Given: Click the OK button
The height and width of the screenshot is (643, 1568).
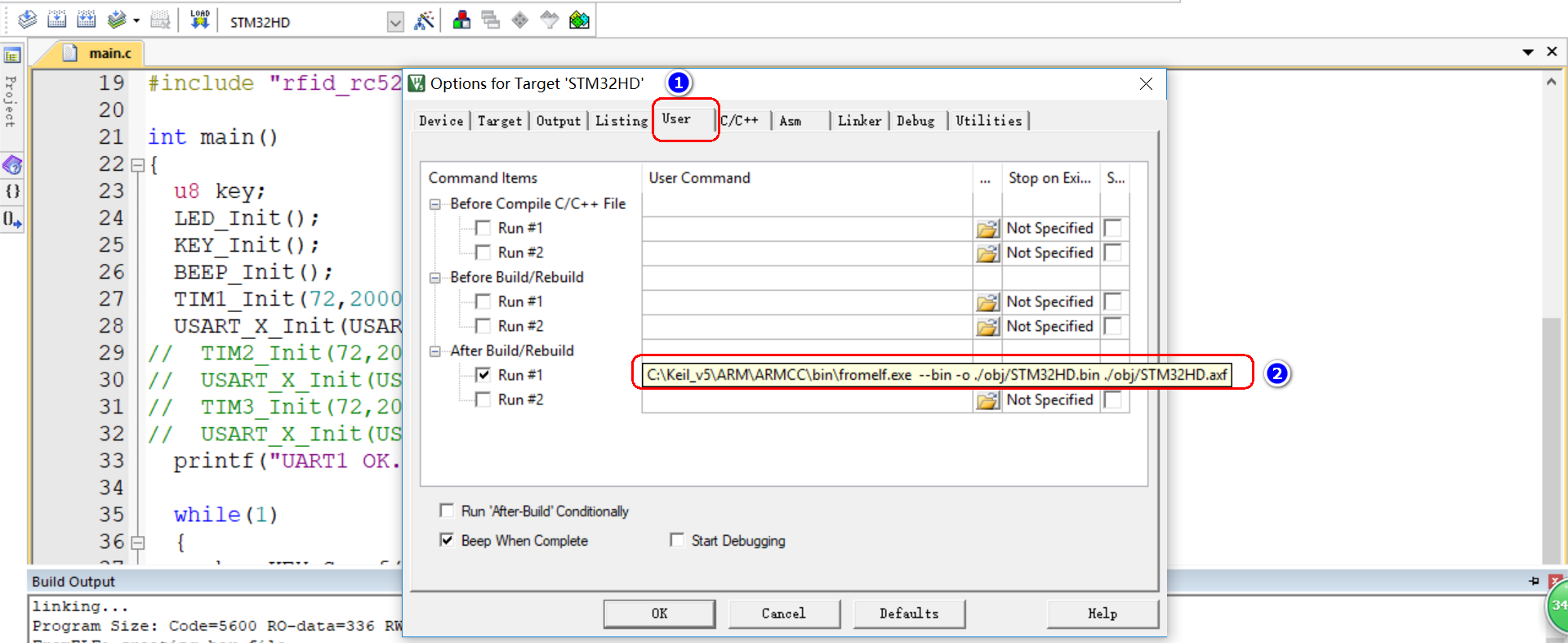Looking at the screenshot, I should point(660,614).
